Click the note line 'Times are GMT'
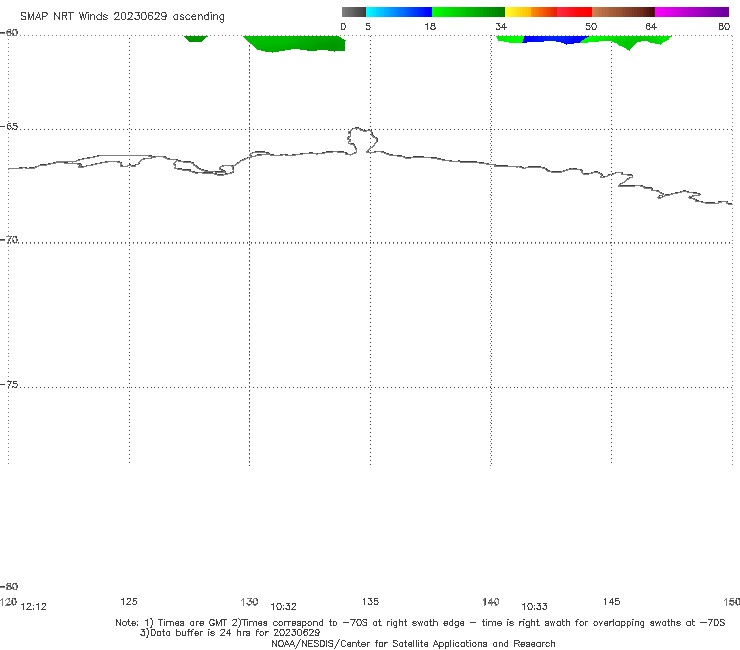The height and width of the screenshot is (650, 740). click(x=187, y=623)
